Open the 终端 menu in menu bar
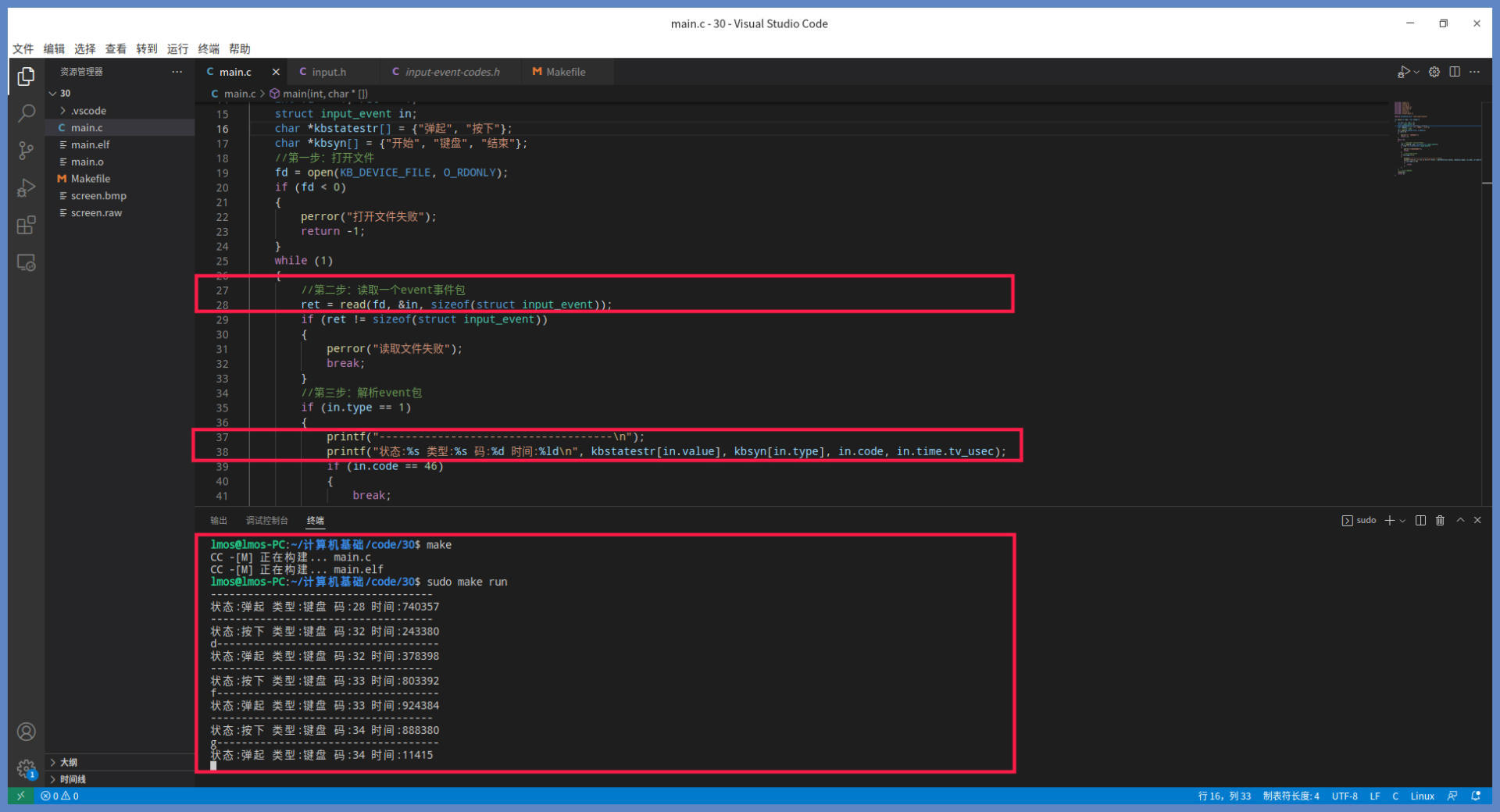 point(209,48)
